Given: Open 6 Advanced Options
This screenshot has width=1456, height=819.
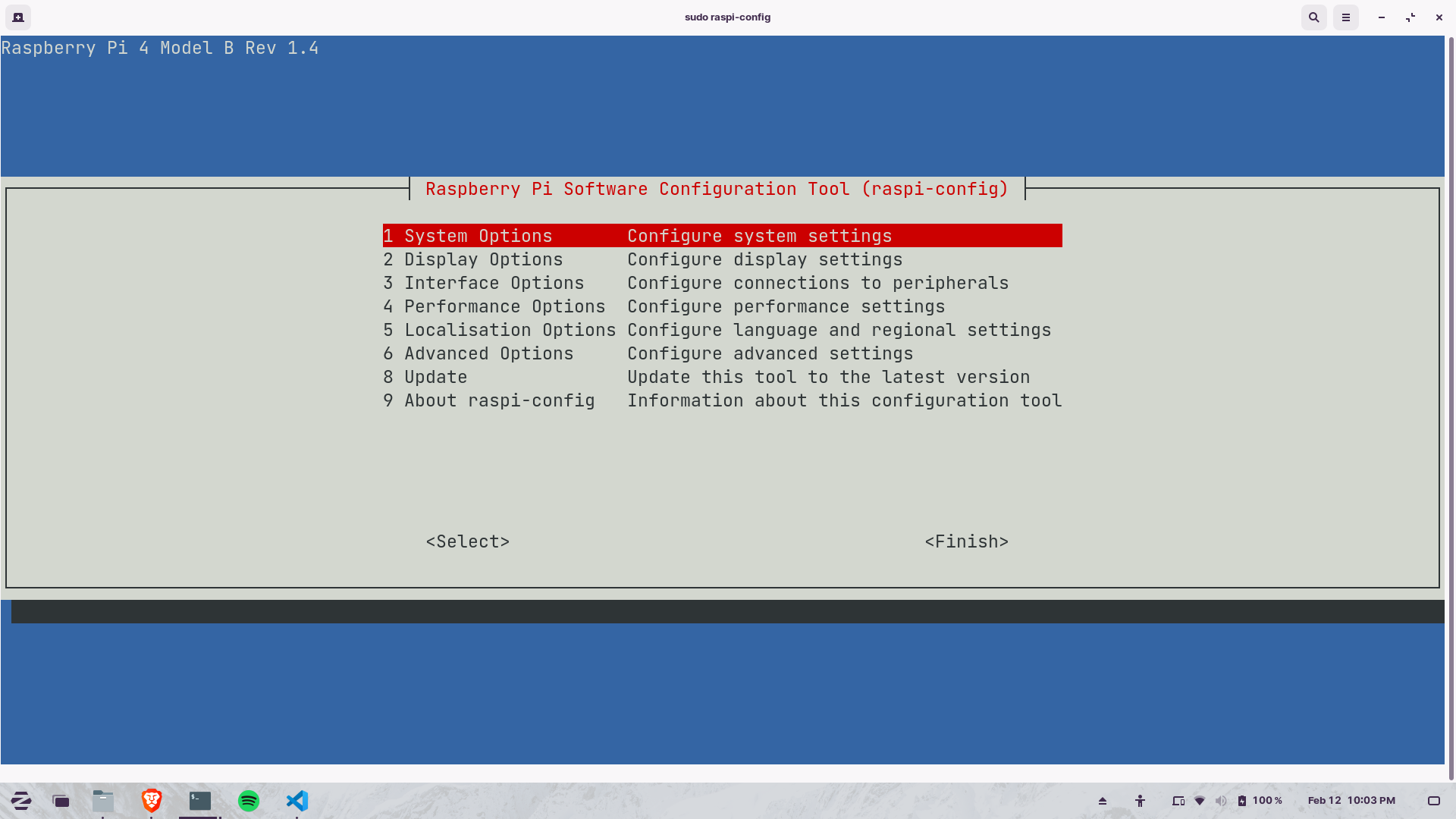Looking at the screenshot, I should pos(722,353).
